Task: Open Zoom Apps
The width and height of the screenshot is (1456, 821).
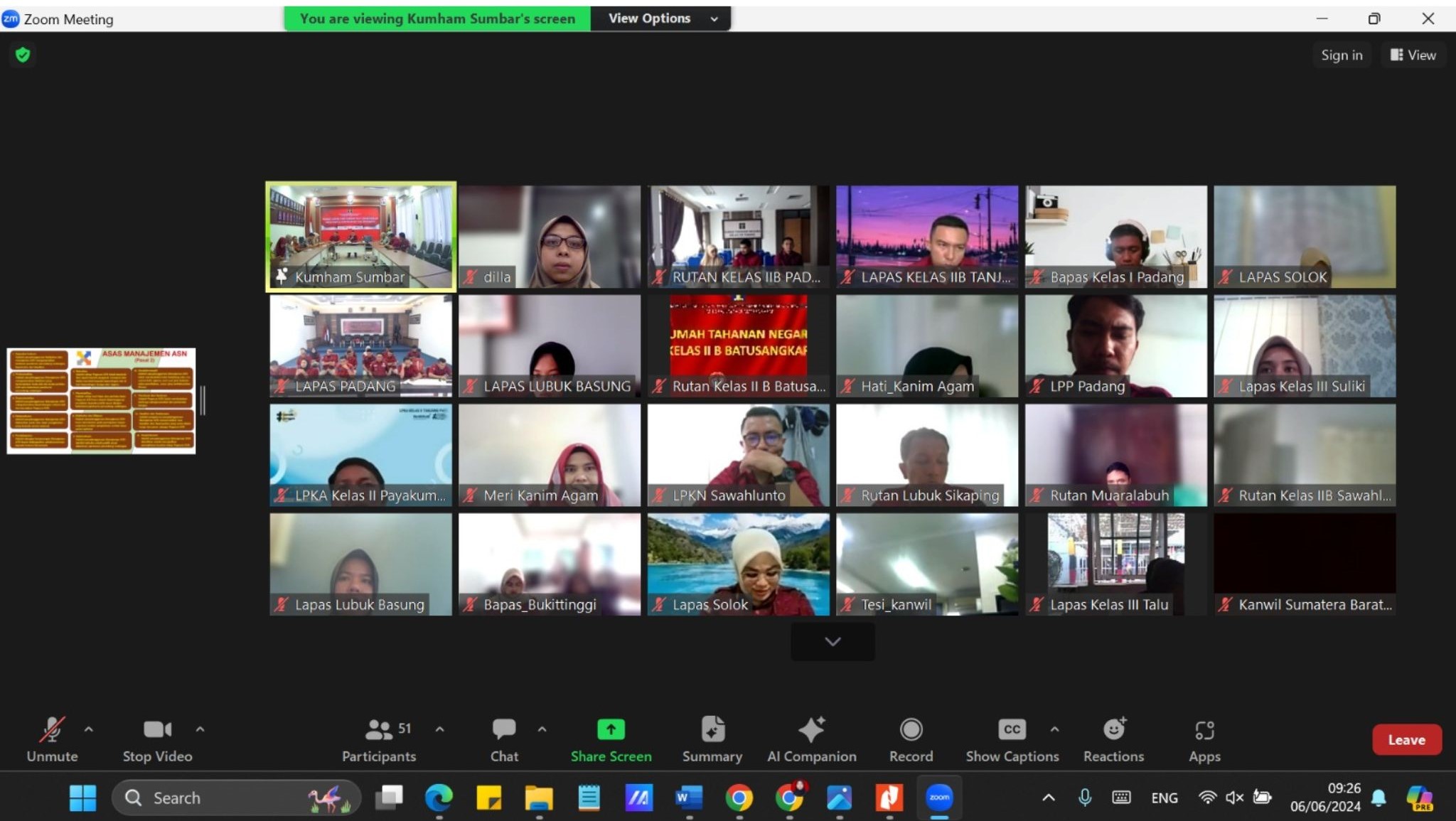Action: (1204, 739)
